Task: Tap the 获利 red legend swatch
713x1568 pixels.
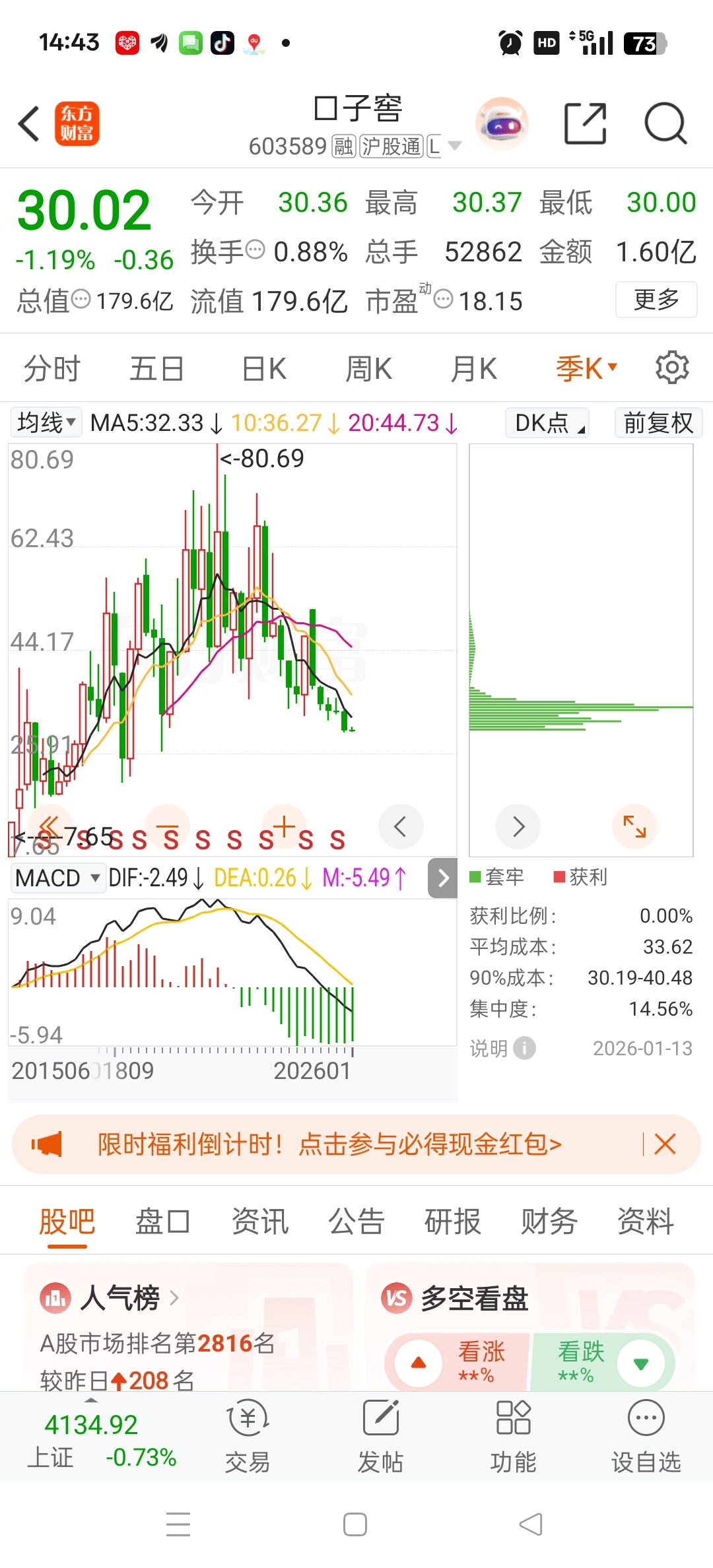Action: pos(559,877)
